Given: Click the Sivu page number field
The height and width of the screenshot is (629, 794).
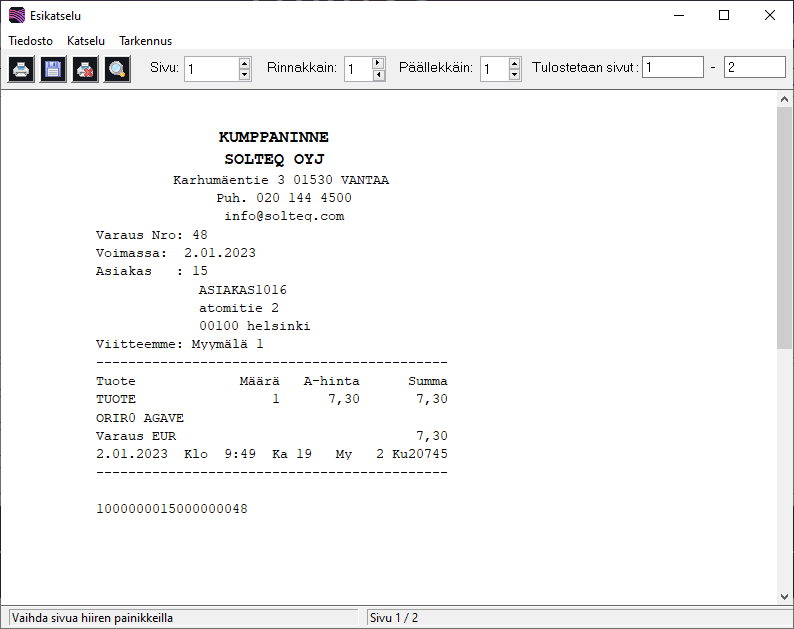Looking at the screenshot, I should (x=211, y=69).
